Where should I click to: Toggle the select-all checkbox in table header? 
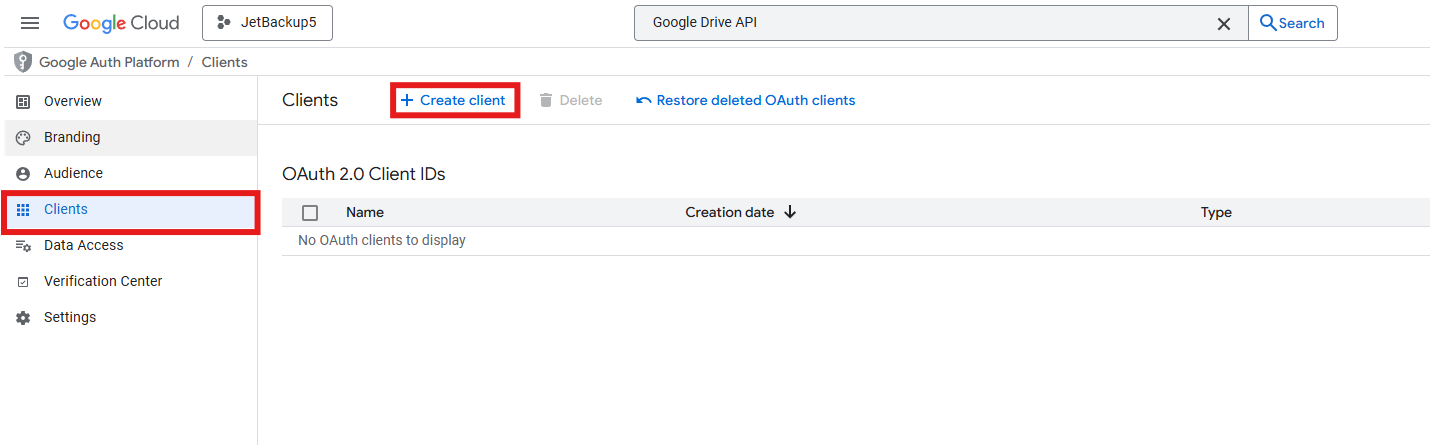coord(310,213)
